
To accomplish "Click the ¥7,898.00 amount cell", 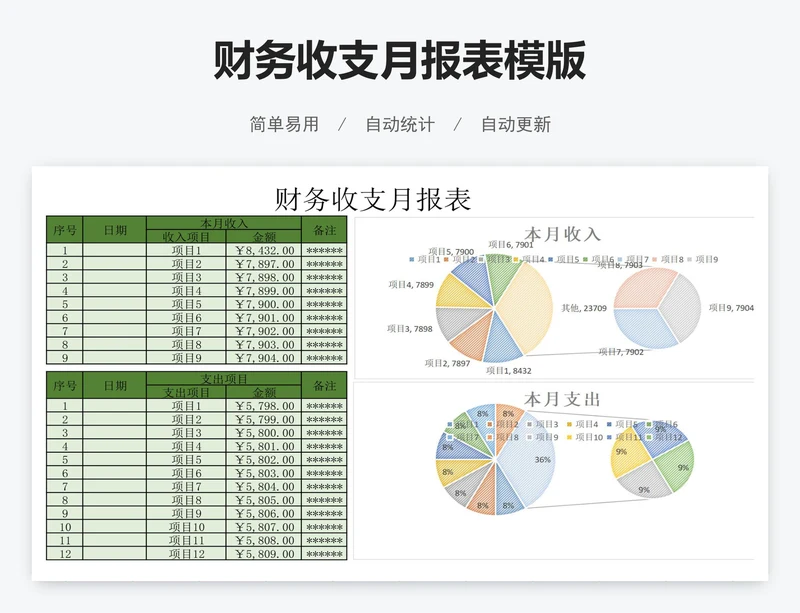I will (264, 277).
